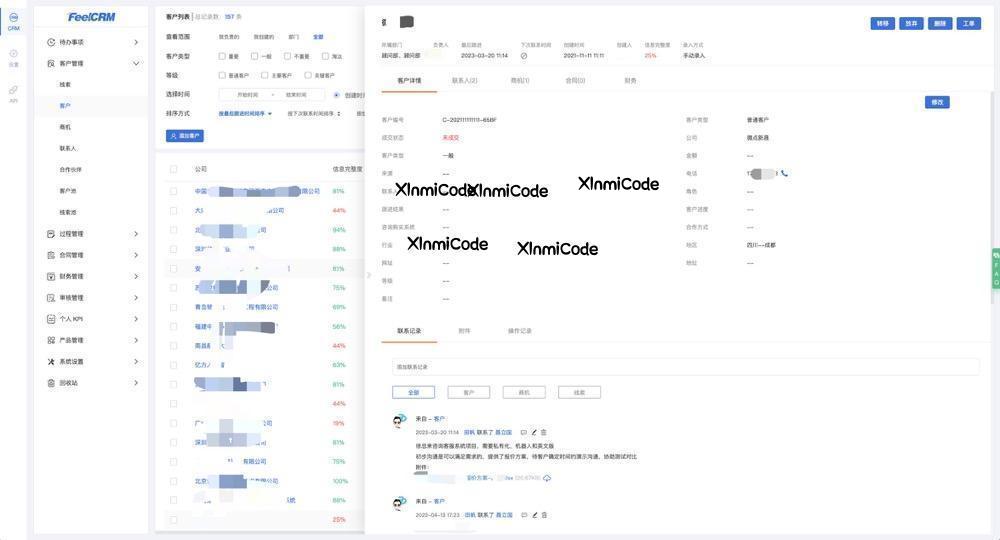Open the 按最后跟进时间排序 sort dropdown
The width and height of the screenshot is (1000, 540).
point(245,114)
